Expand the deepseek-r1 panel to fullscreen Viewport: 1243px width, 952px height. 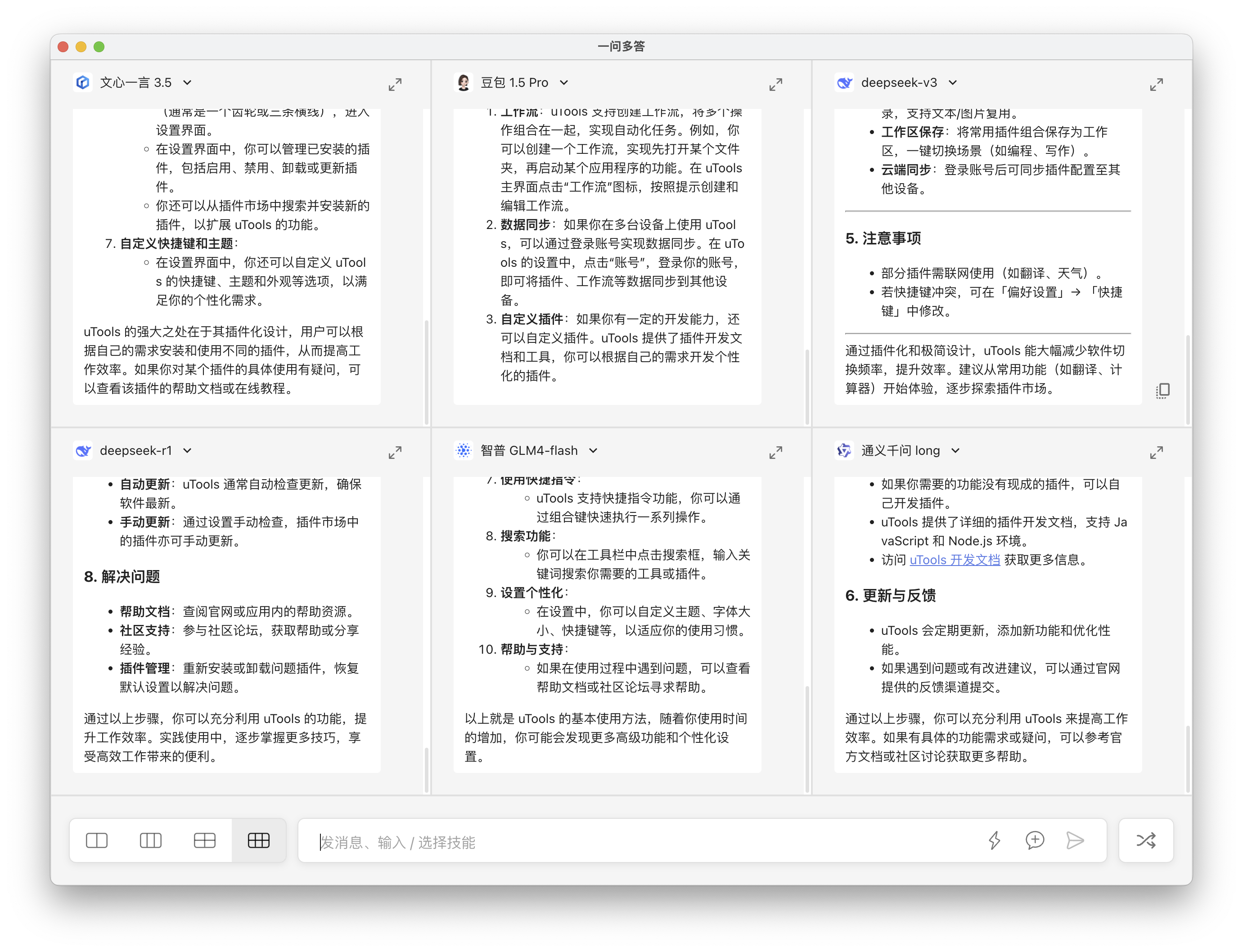point(395,452)
